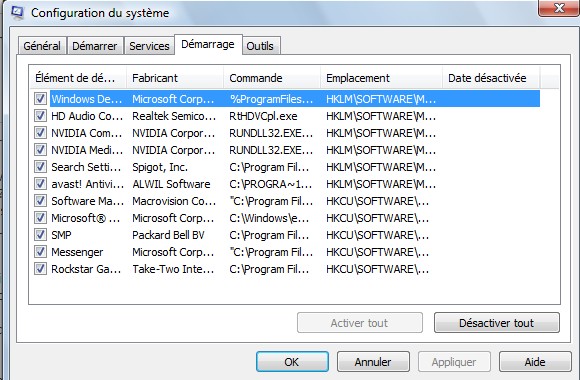
Task: Click the Macrovision Co… manufacturer cell
Action: 174,201
